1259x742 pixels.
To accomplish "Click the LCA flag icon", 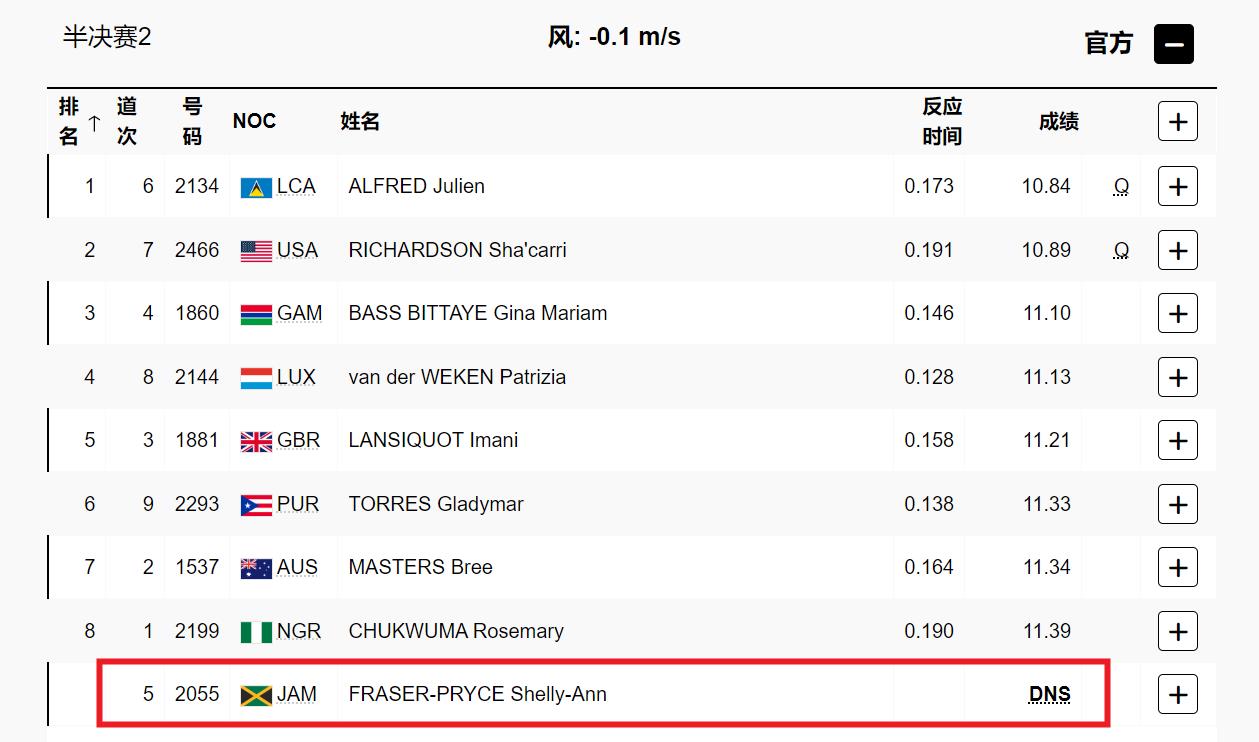I will pyautogui.click(x=256, y=187).
